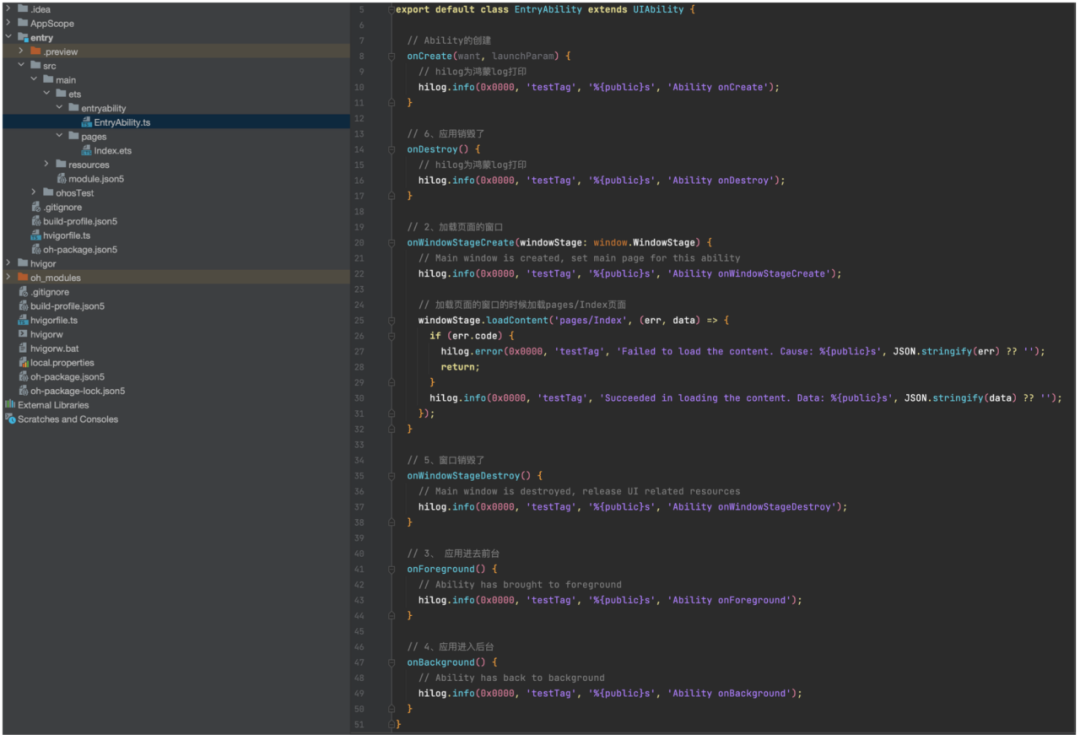Click the onCreate method name
Viewport: 1080px width, 735px height.
click(429, 56)
